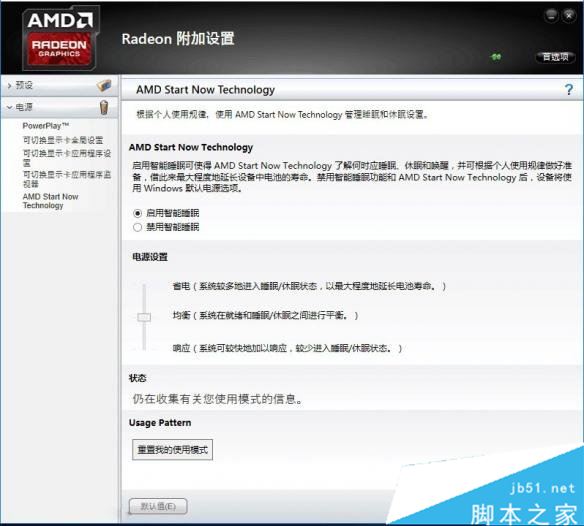584x526 pixels.
Task: Click the AMD Radeon Graphics logo
Action: point(60,37)
